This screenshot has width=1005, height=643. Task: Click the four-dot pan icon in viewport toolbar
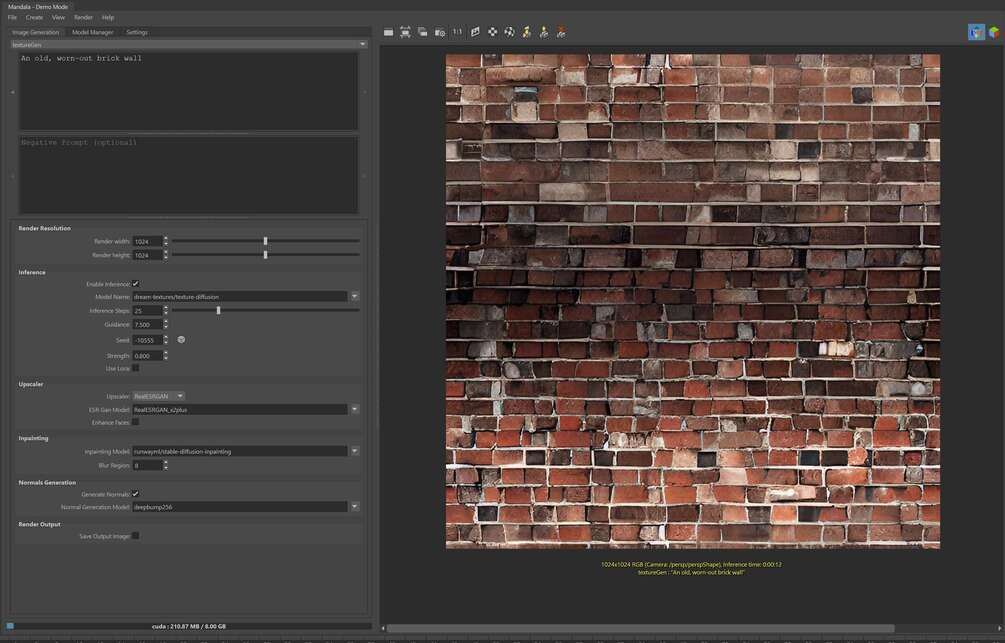[x=492, y=32]
